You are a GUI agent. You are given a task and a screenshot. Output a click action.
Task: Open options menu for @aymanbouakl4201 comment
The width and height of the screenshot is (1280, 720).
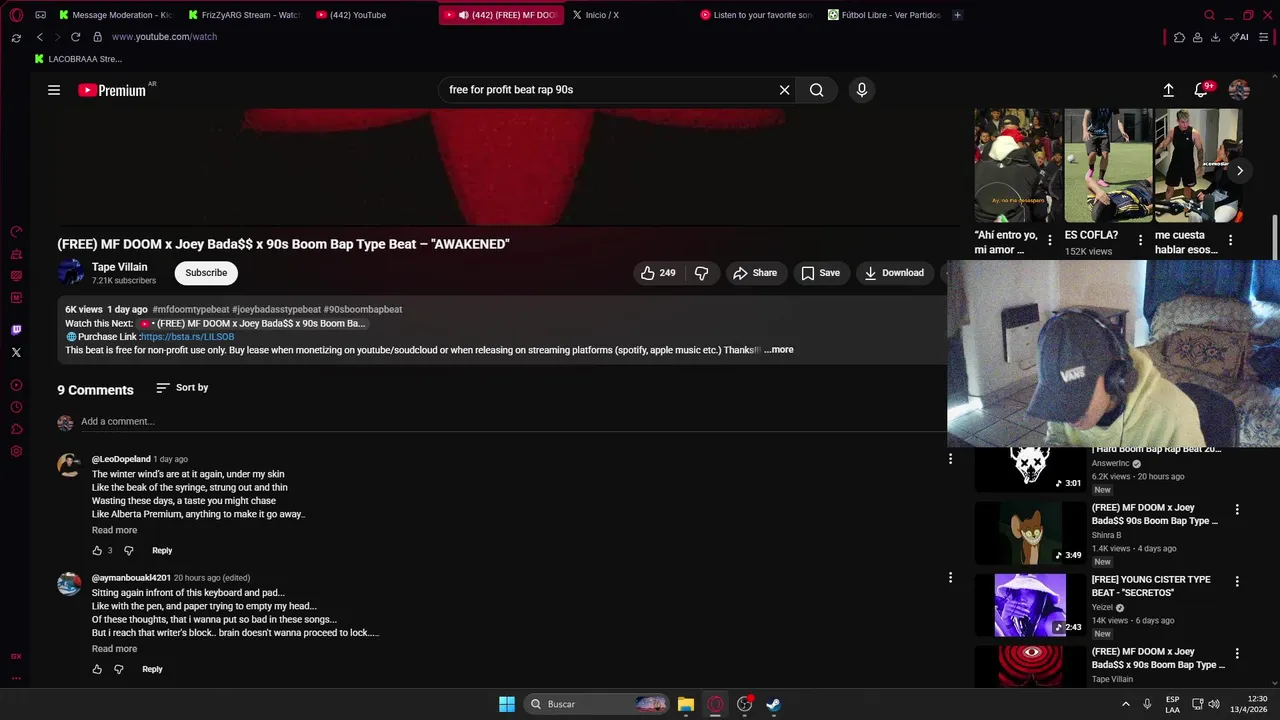[x=950, y=578]
